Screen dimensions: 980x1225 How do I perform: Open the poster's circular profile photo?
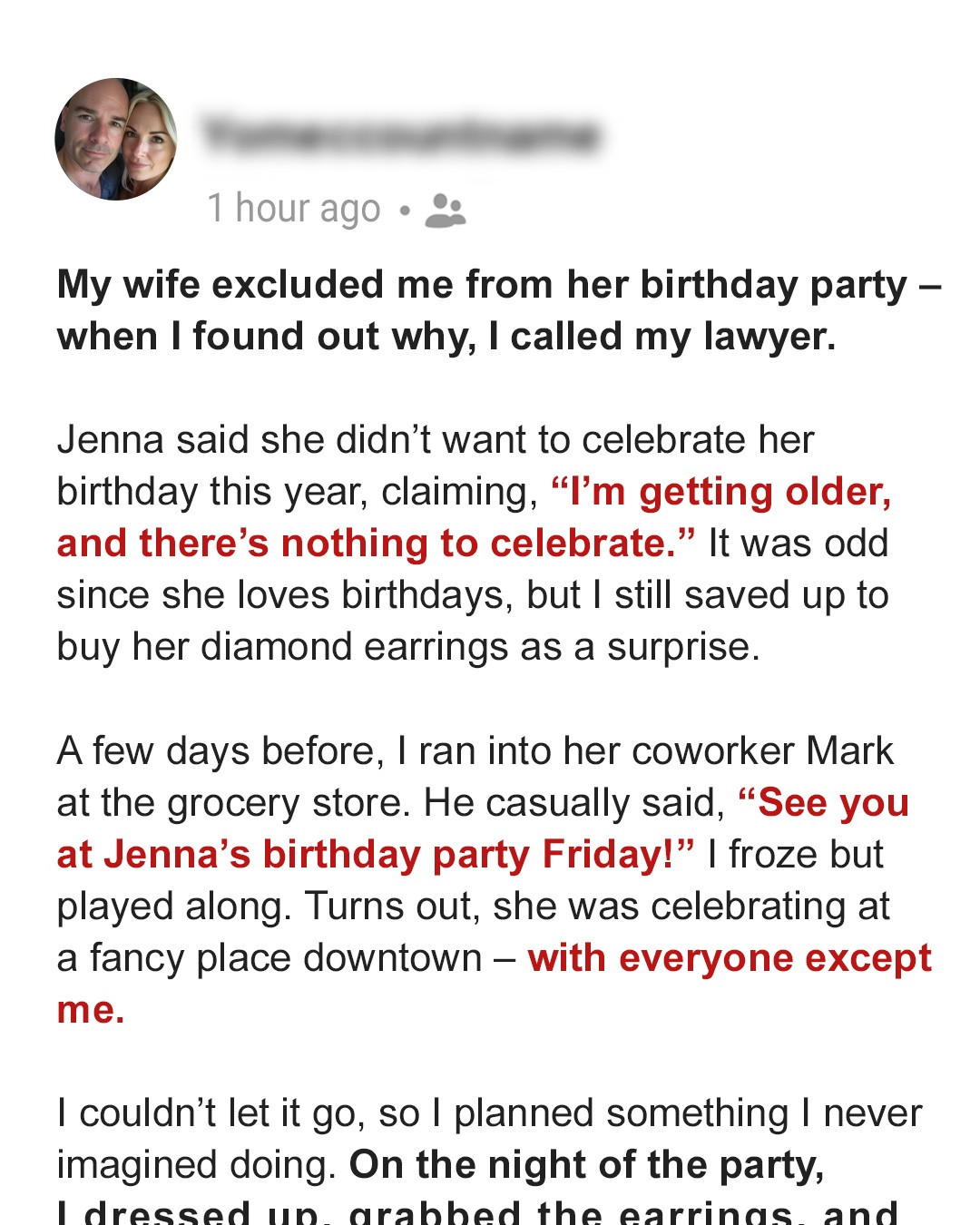[116, 139]
